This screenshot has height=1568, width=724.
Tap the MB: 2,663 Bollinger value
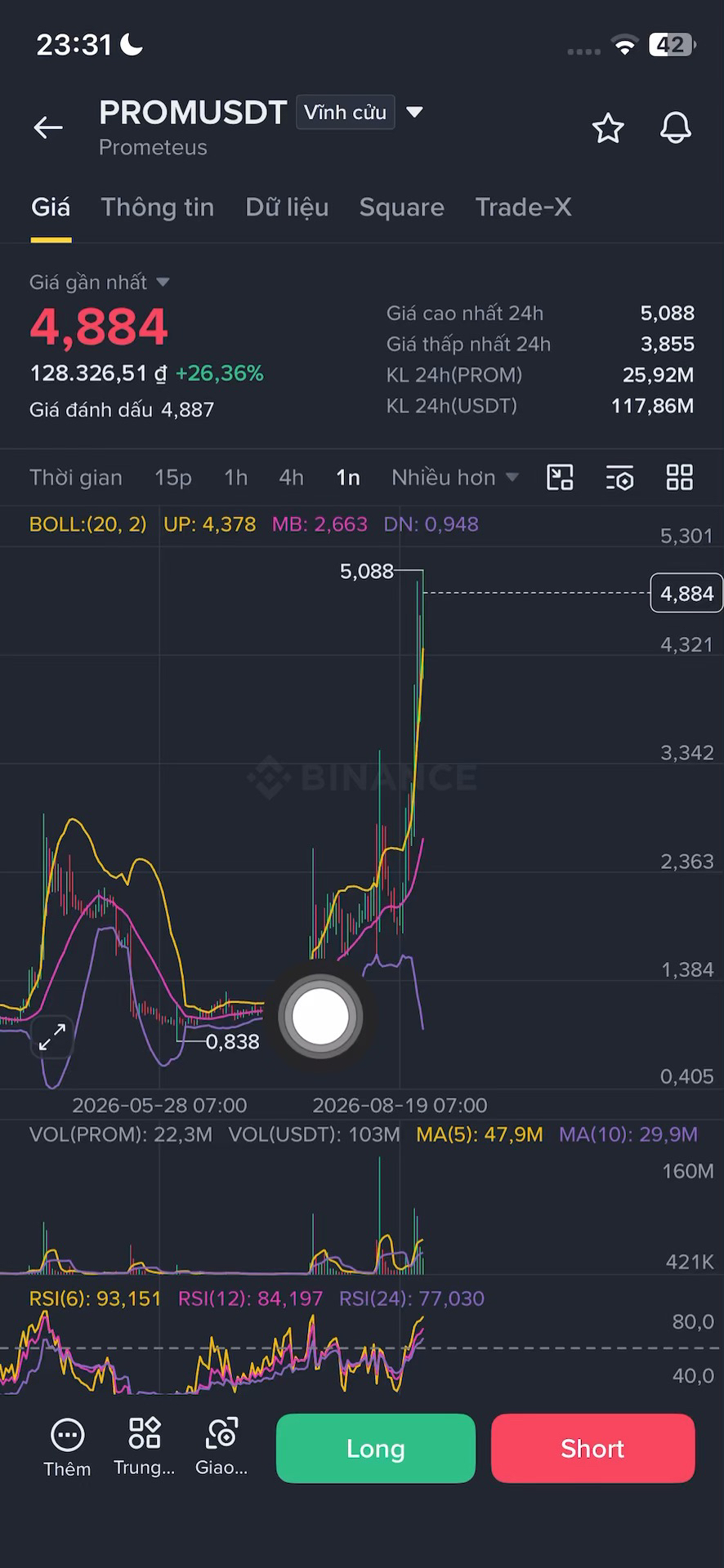tap(320, 524)
